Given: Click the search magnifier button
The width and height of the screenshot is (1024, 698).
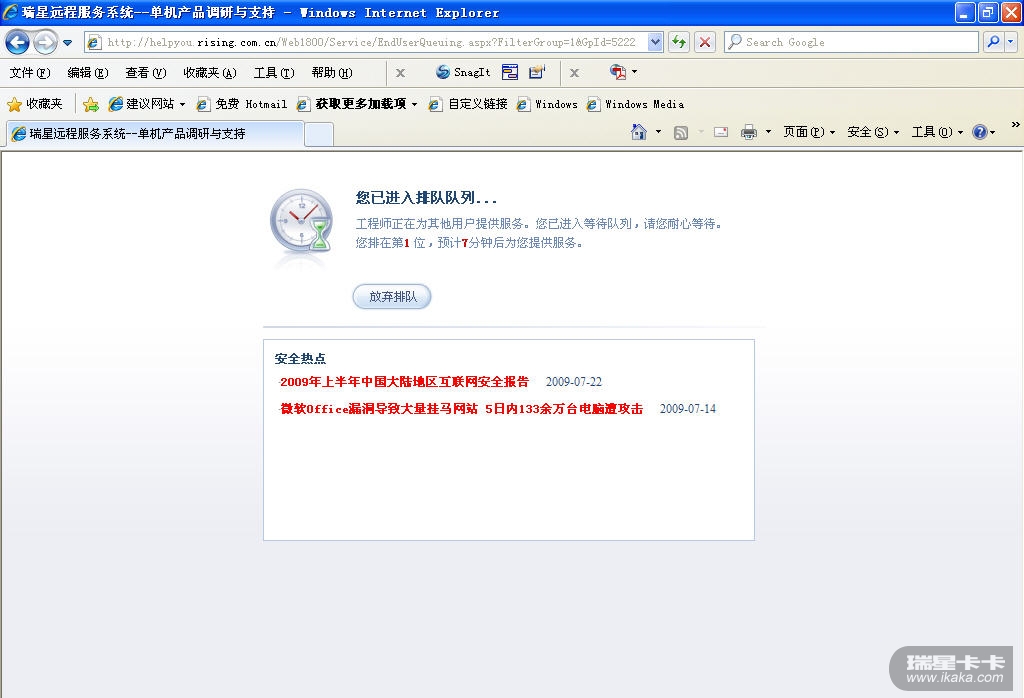Looking at the screenshot, I should [993, 42].
